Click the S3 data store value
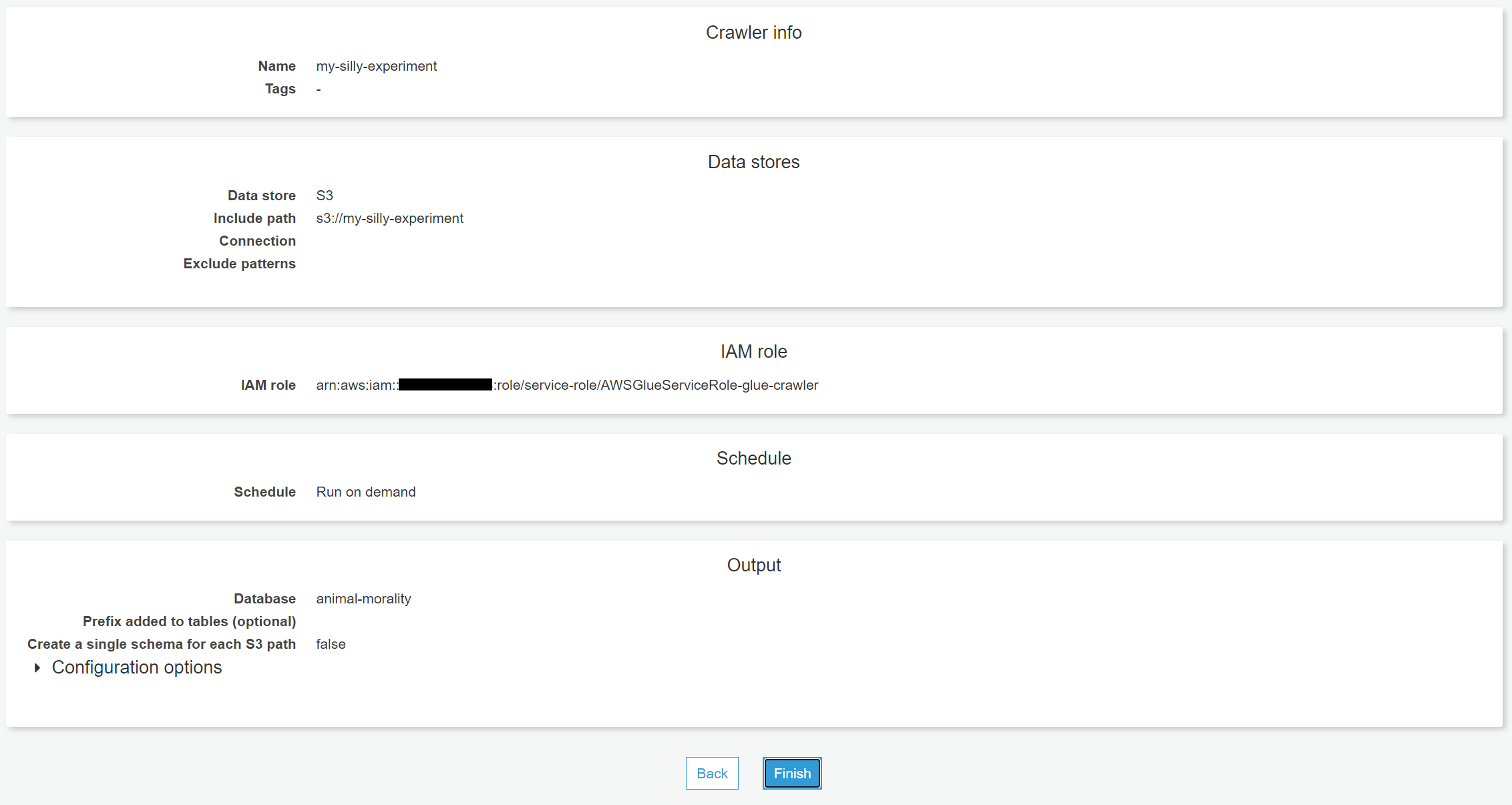The image size is (1512, 805). tap(325, 196)
